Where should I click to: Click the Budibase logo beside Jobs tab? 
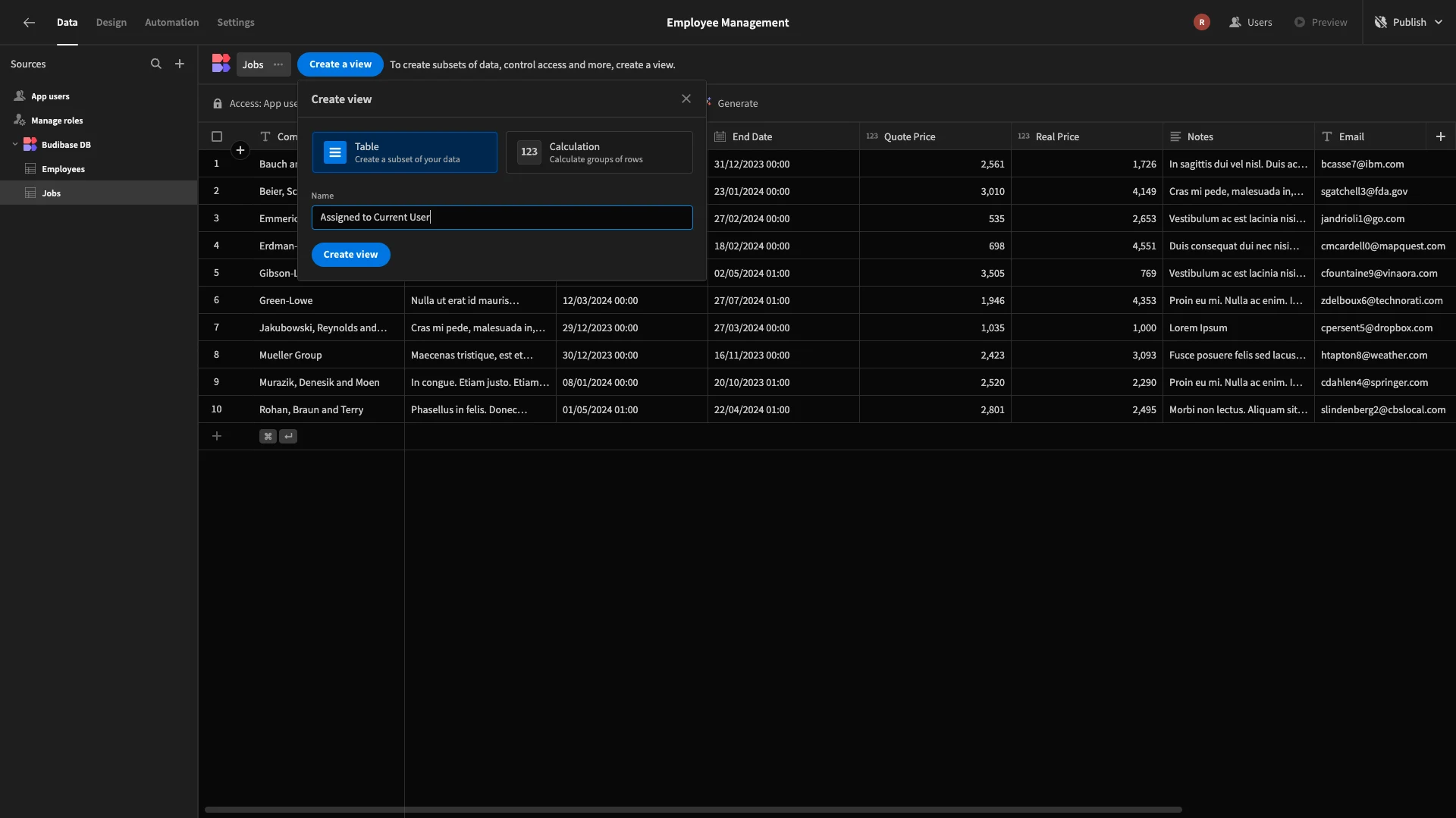pos(221,64)
